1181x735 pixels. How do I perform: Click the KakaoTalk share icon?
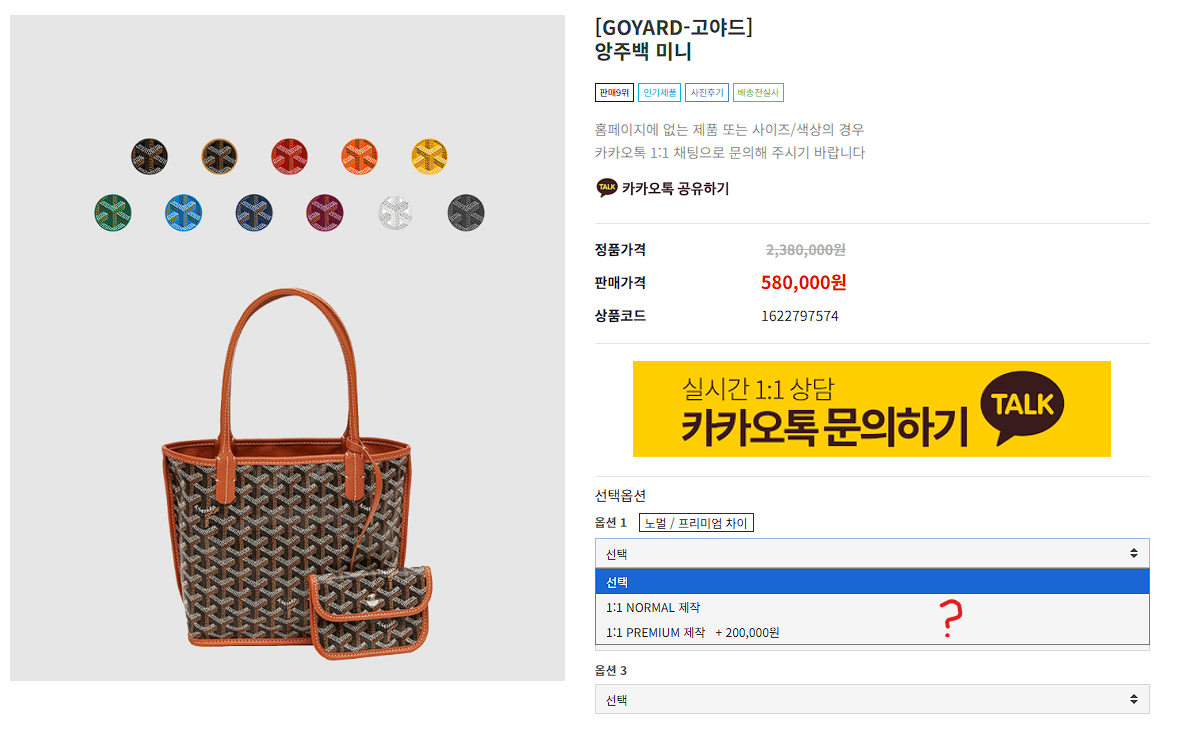(606, 188)
